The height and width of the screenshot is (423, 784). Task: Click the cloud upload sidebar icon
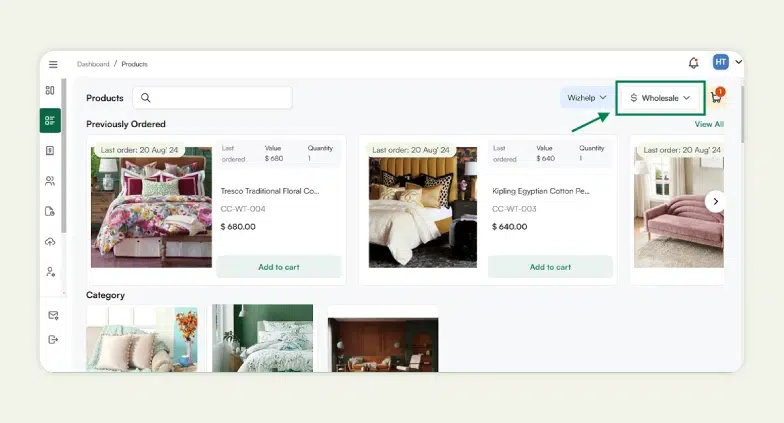[50, 242]
